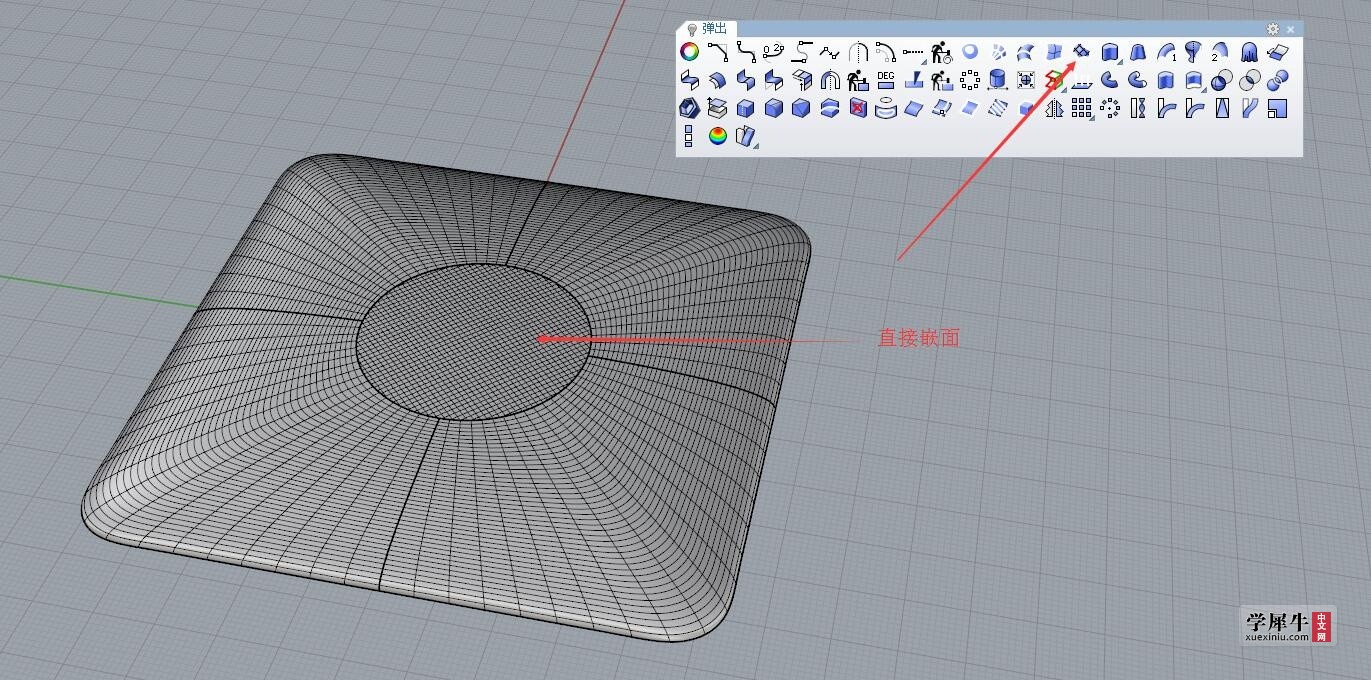Select the arc blend icon labeled 0 2
Screen dimensions: 1371x680
773,52
